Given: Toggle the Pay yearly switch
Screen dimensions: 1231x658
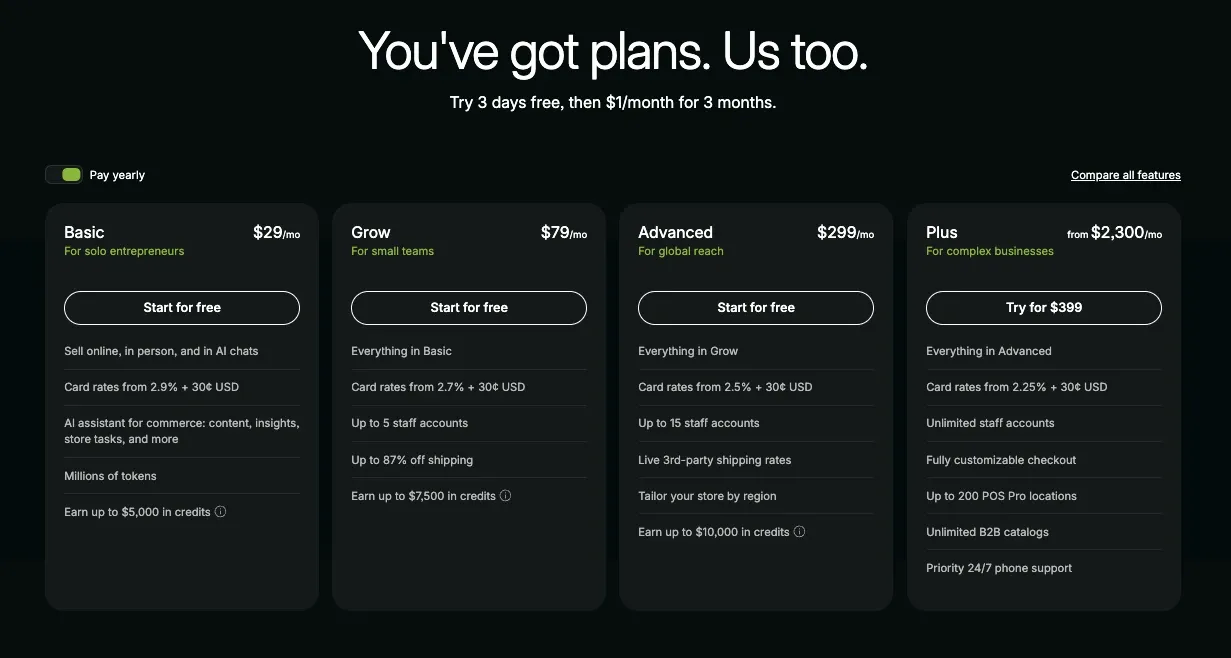Looking at the screenshot, I should (x=63, y=175).
